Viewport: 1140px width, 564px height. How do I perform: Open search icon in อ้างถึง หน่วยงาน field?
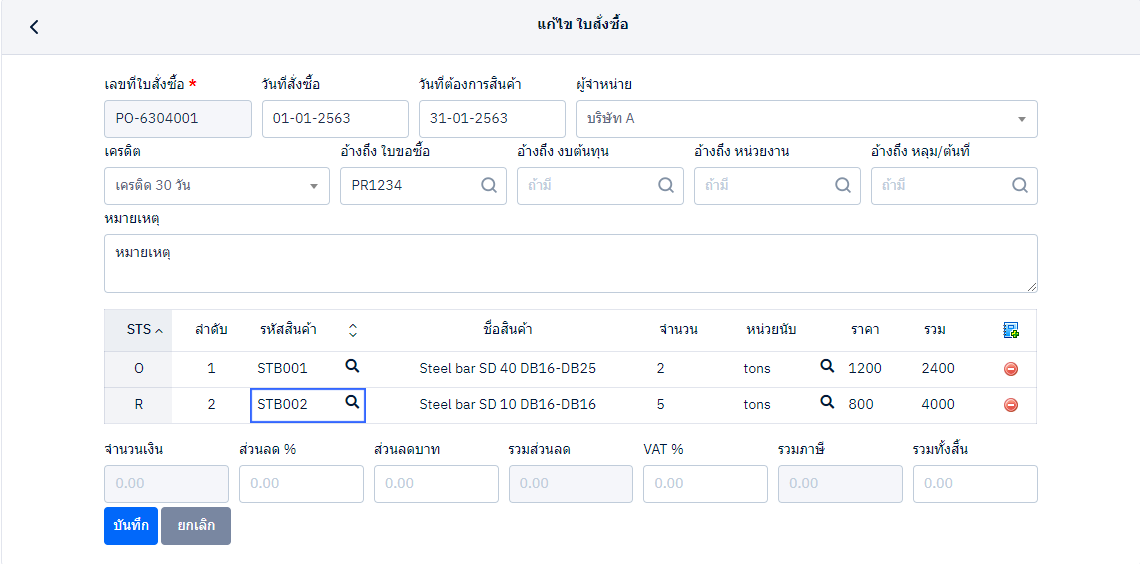(x=843, y=185)
